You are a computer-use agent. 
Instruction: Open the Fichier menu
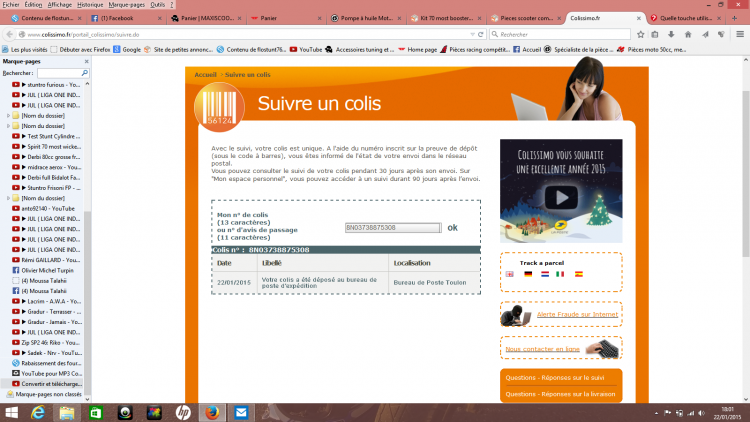[x=11, y=5]
